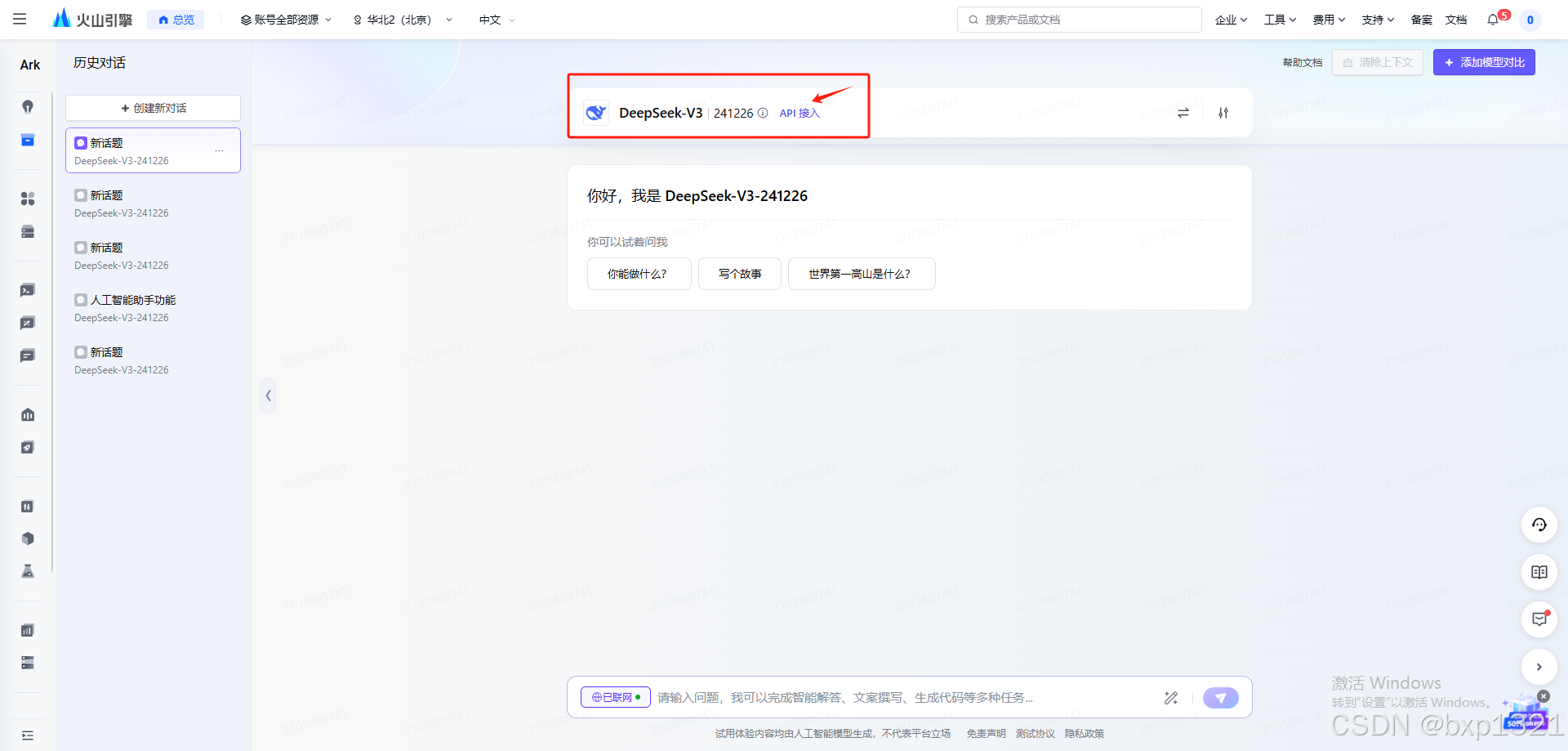Expand the 费用 menu

pos(1329,20)
